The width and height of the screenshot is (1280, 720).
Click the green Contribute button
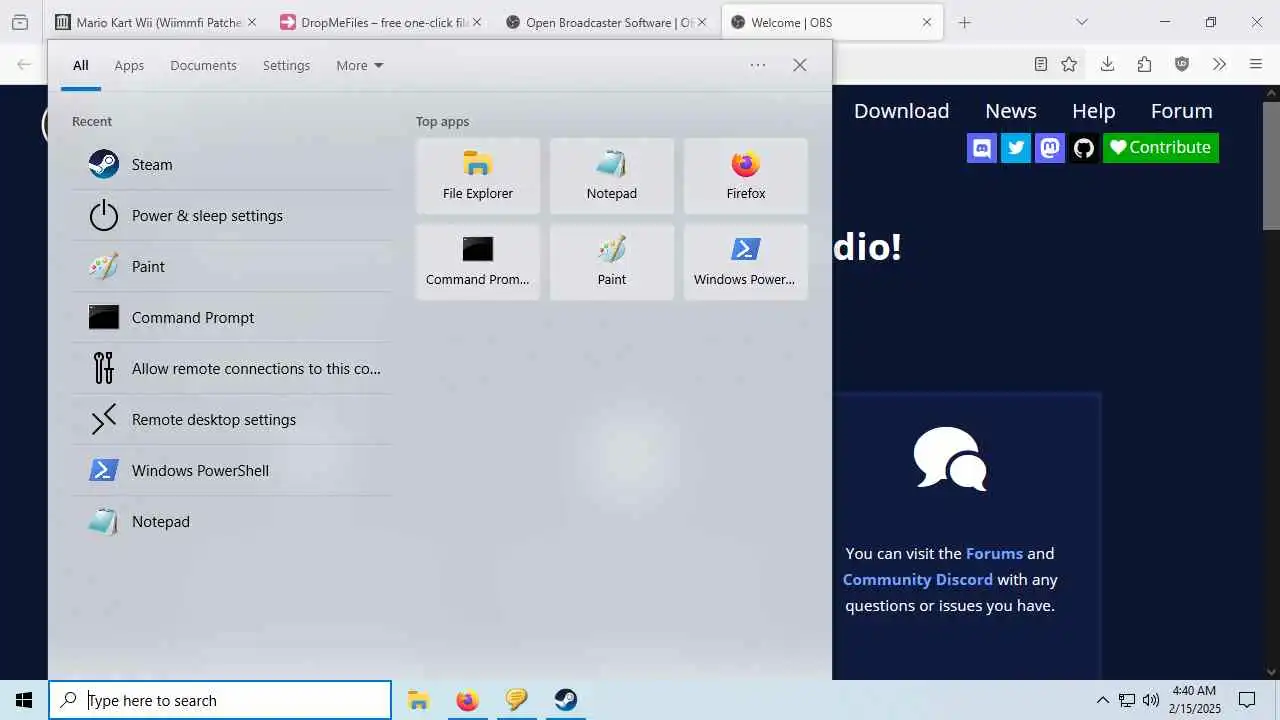coord(1161,148)
